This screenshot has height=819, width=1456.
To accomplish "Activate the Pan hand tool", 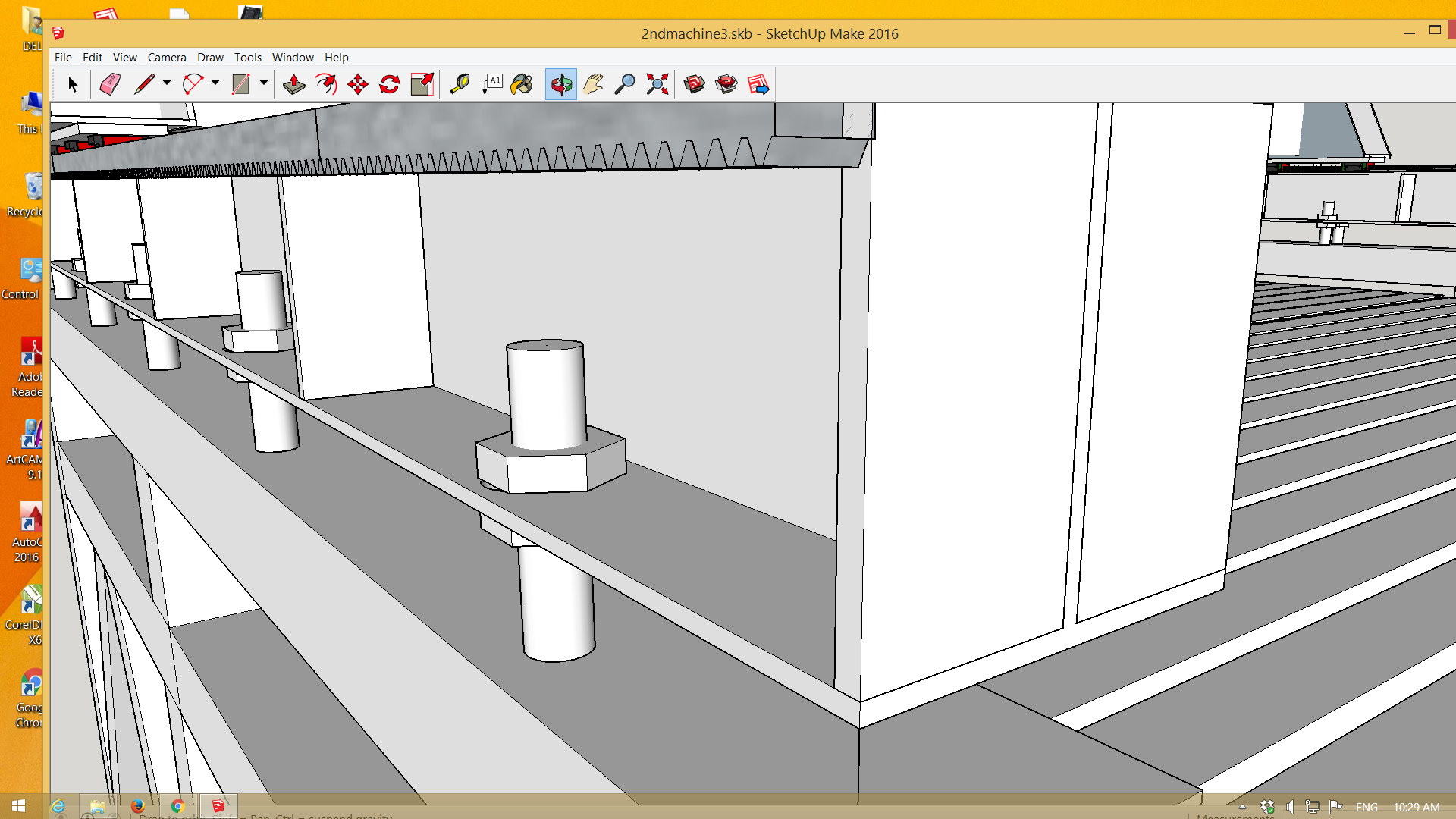I will pyautogui.click(x=593, y=84).
